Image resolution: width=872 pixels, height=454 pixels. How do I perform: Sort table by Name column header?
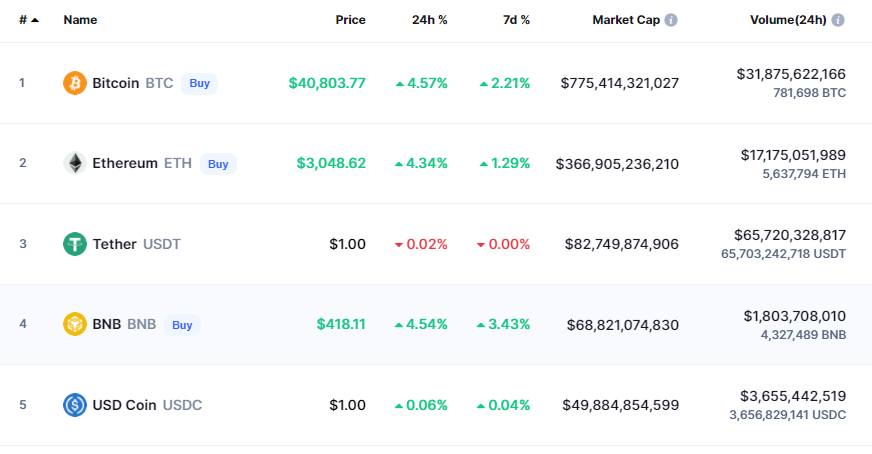[x=80, y=20]
